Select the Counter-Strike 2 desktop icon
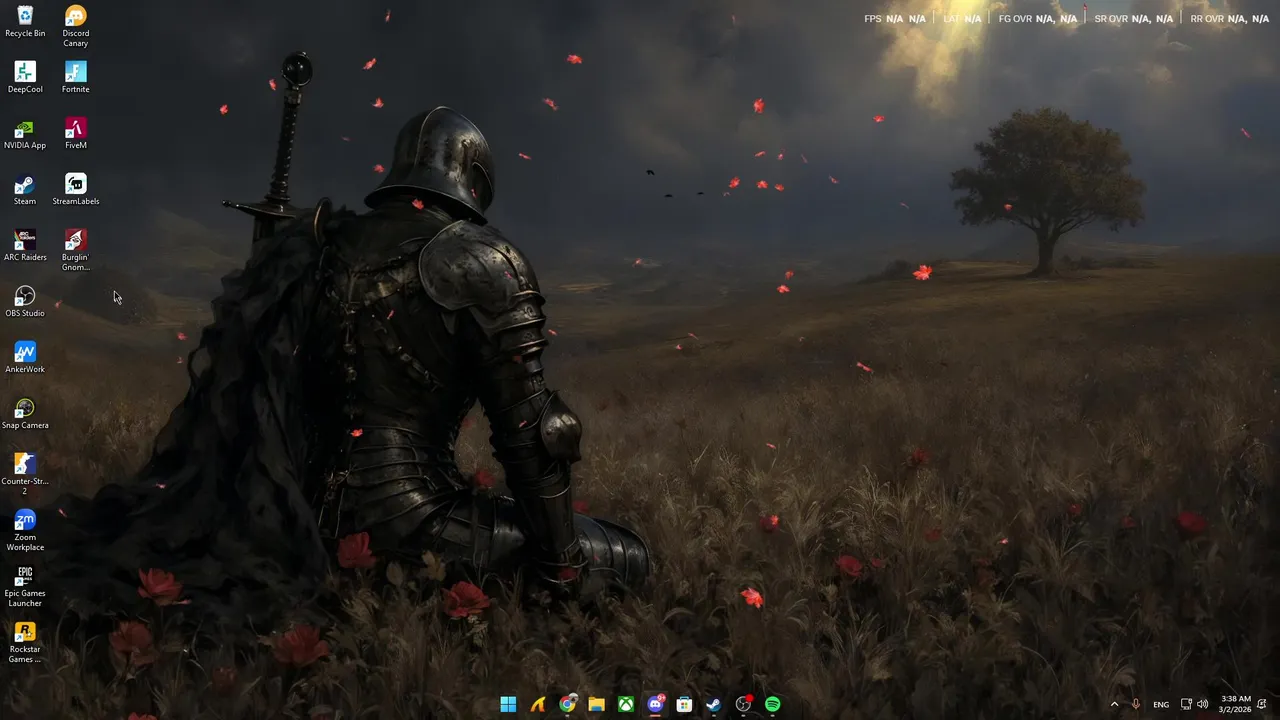 [x=25, y=474]
